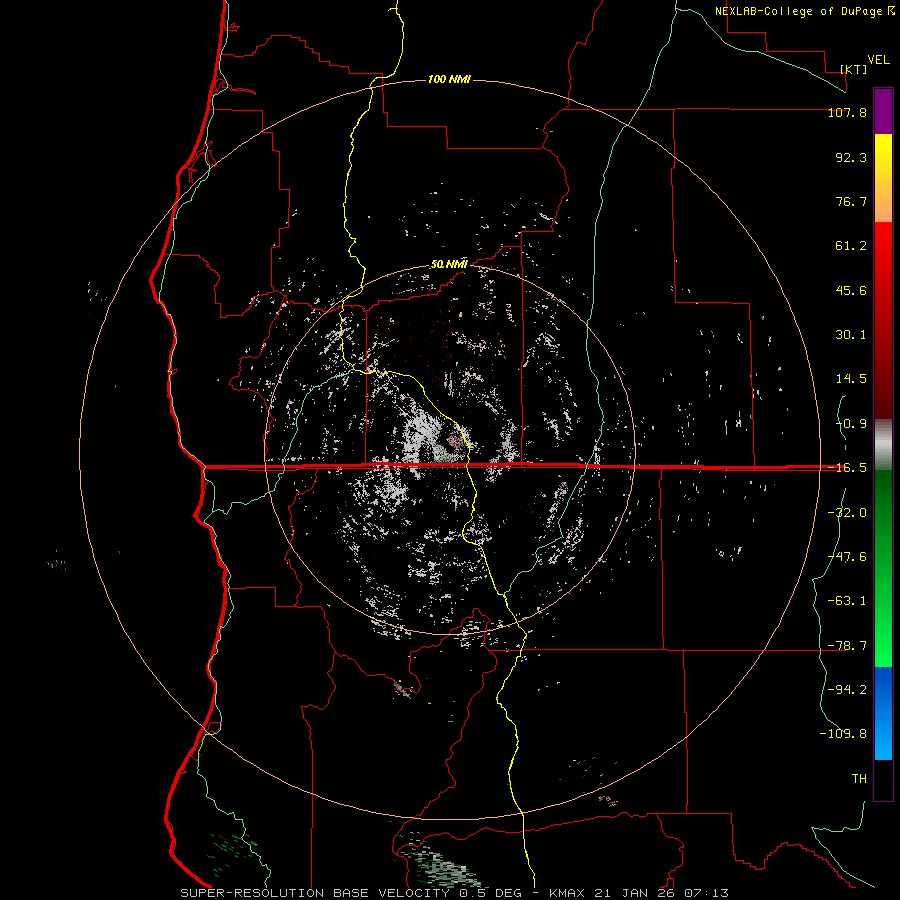Click the KMAX station identifier

coord(565,893)
